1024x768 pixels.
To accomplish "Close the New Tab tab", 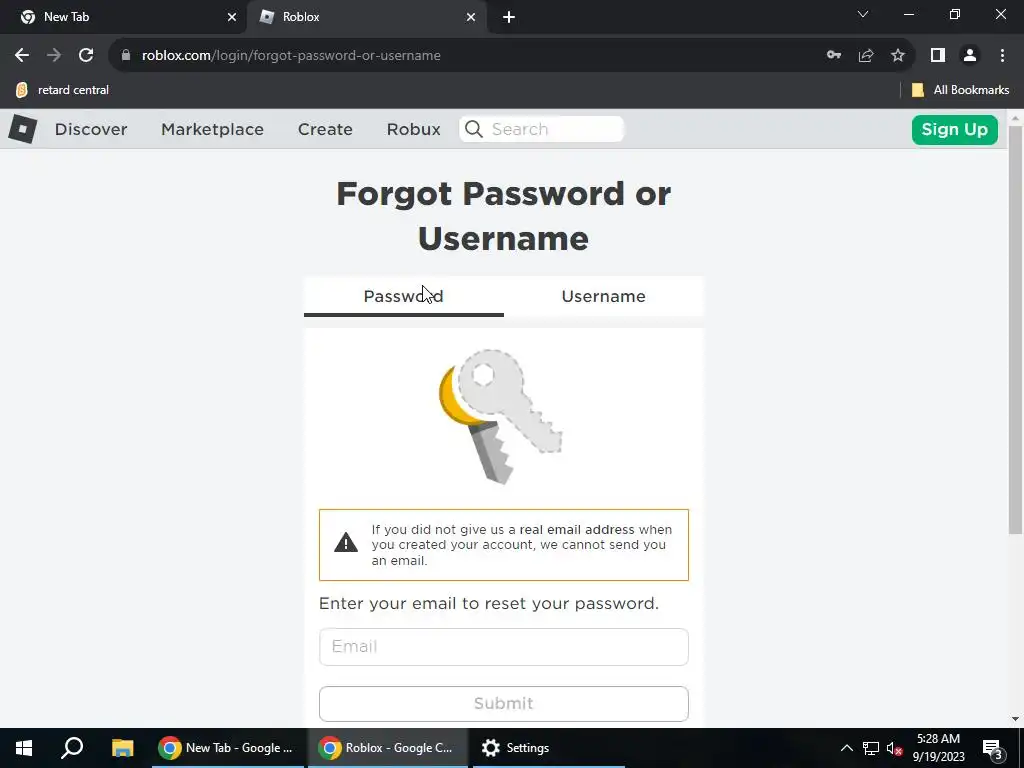I will coord(232,18).
